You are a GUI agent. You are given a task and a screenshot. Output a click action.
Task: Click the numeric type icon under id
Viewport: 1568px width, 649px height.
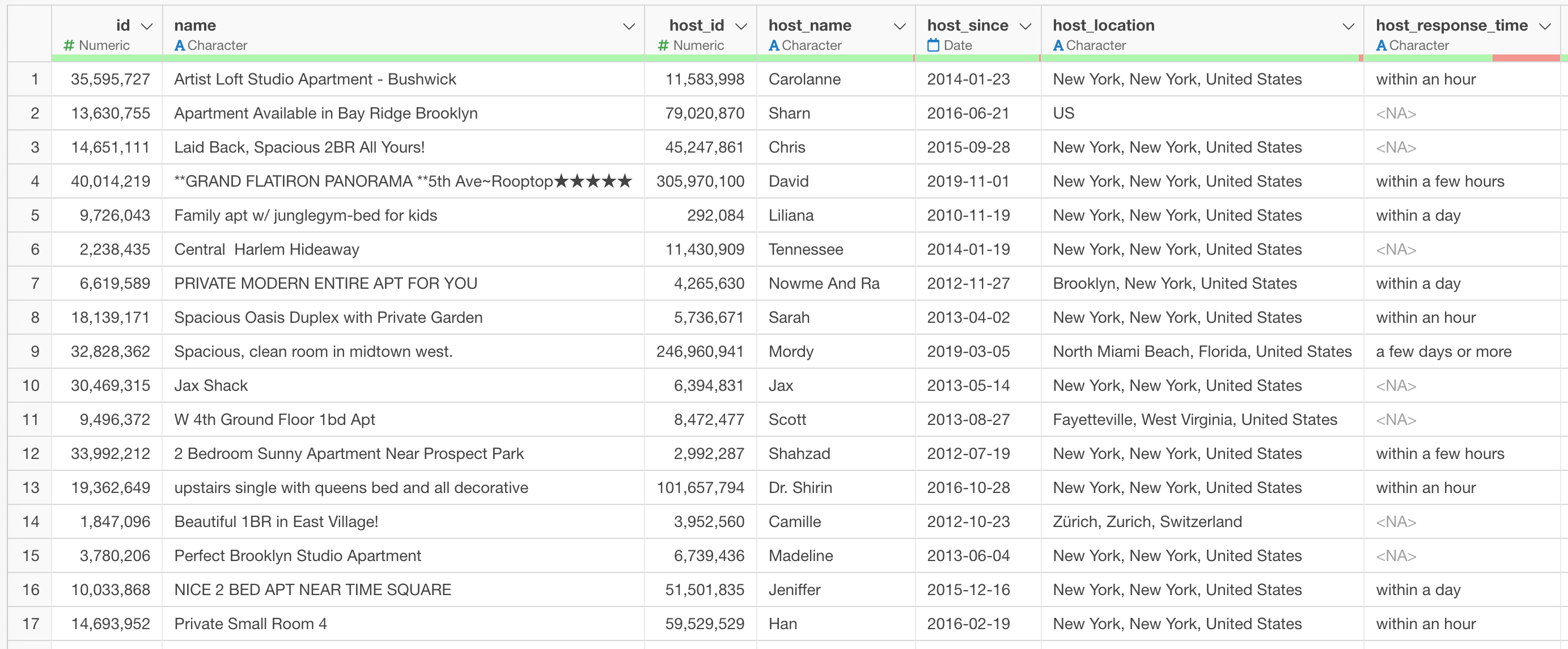[69, 45]
